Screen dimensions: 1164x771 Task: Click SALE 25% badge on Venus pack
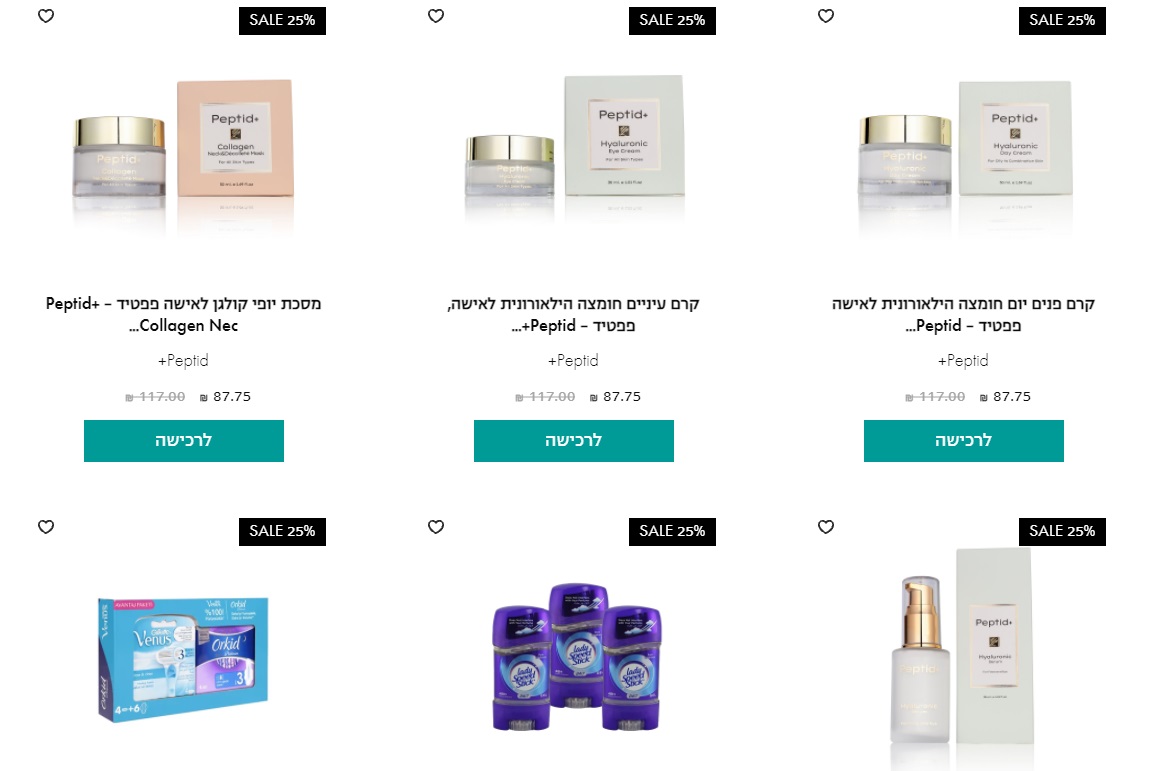click(x=282, y=531)
